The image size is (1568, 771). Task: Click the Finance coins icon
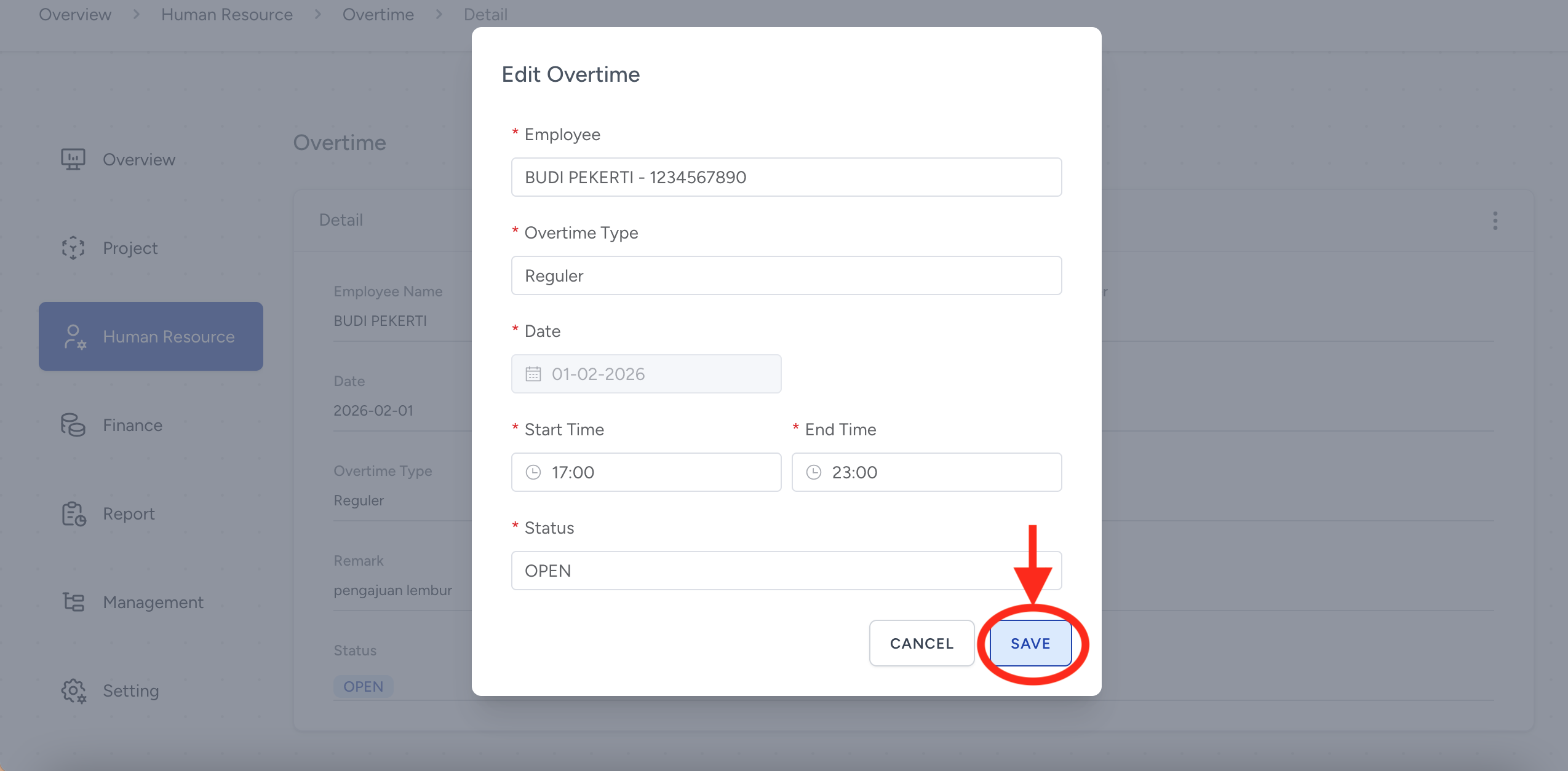pos(73,425)
